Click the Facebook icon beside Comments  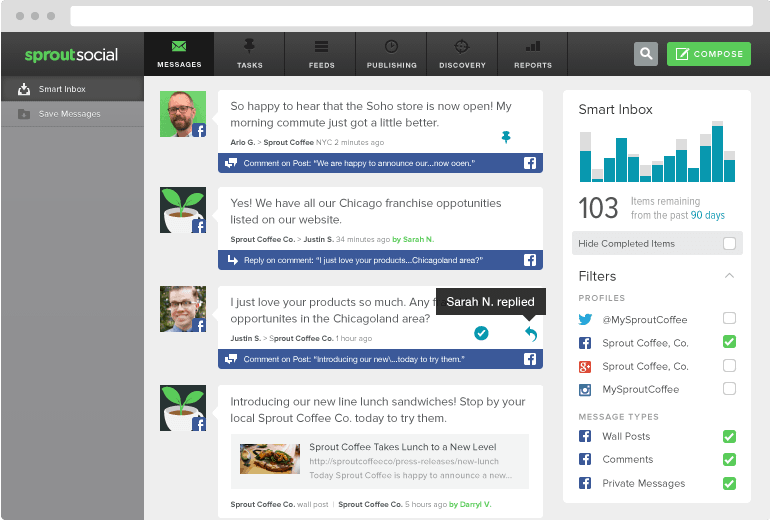click(x=585, y=459)
